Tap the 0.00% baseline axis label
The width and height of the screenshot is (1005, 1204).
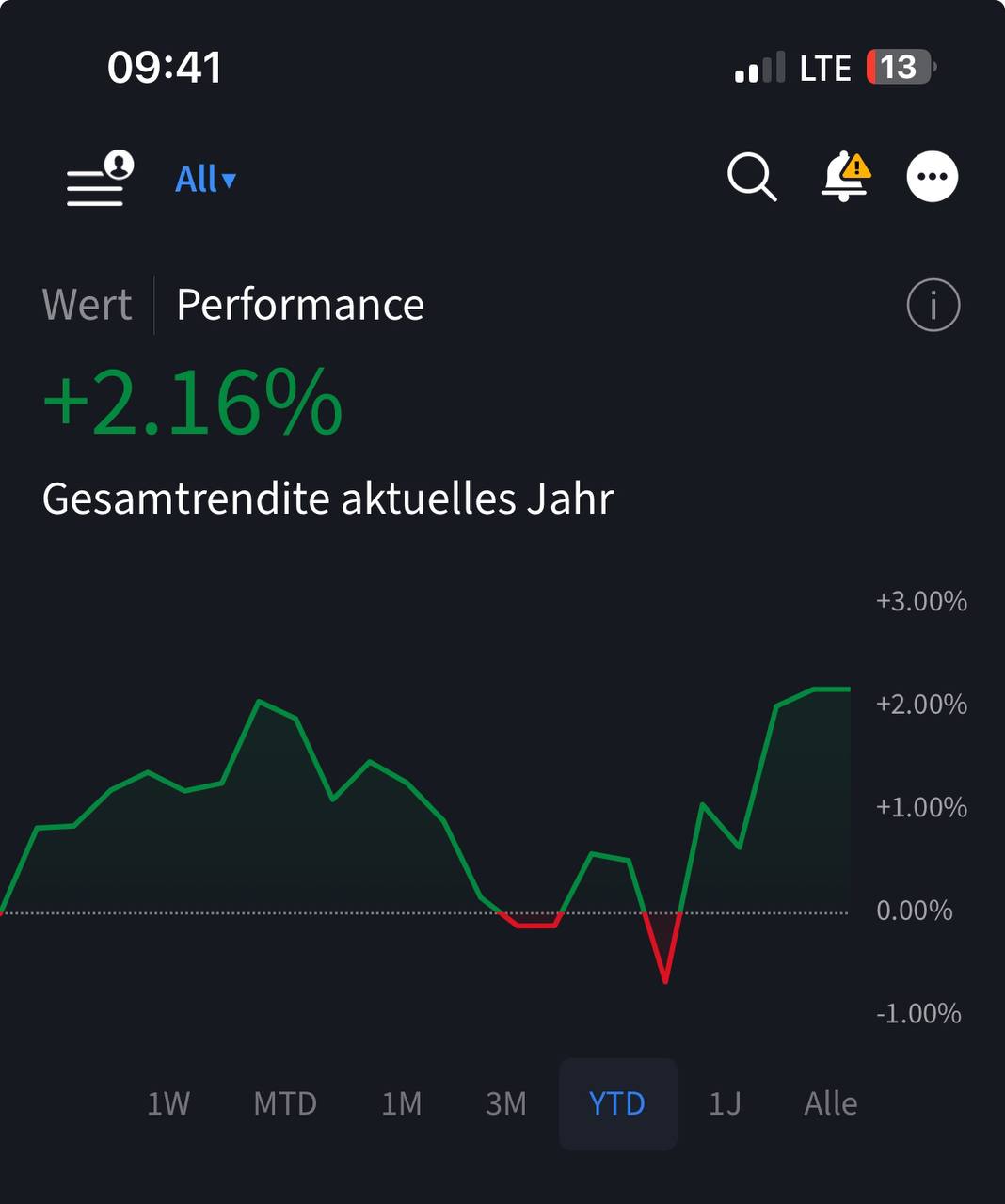914,911
